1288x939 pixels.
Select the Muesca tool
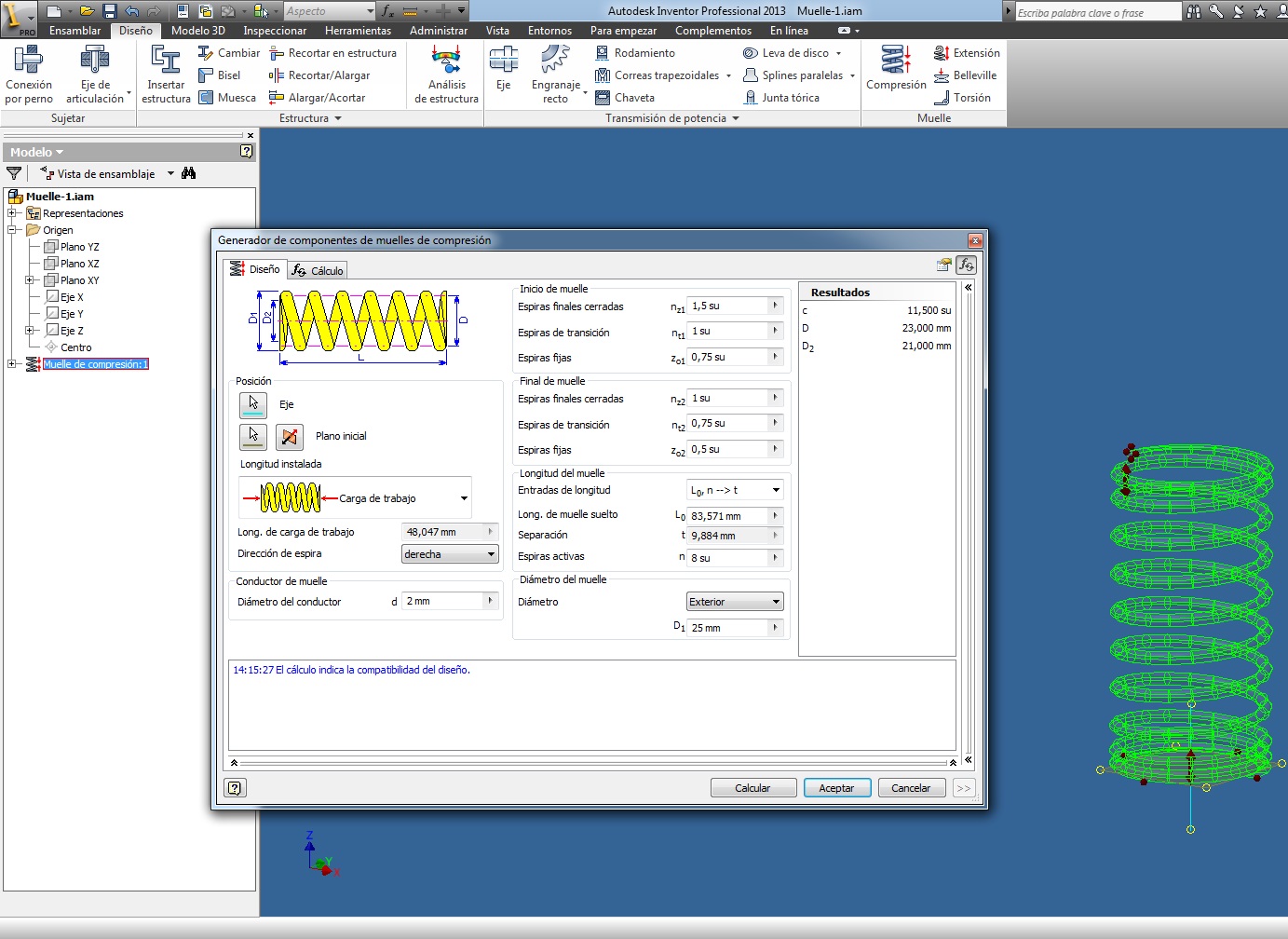tap(227, 98)
